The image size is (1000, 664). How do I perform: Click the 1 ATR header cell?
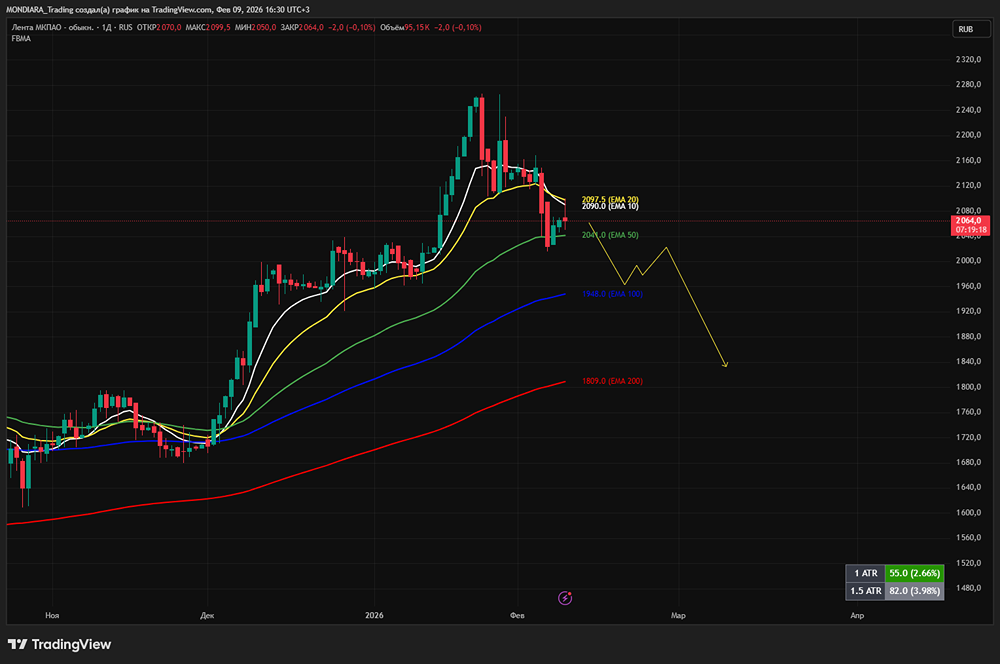865,573
